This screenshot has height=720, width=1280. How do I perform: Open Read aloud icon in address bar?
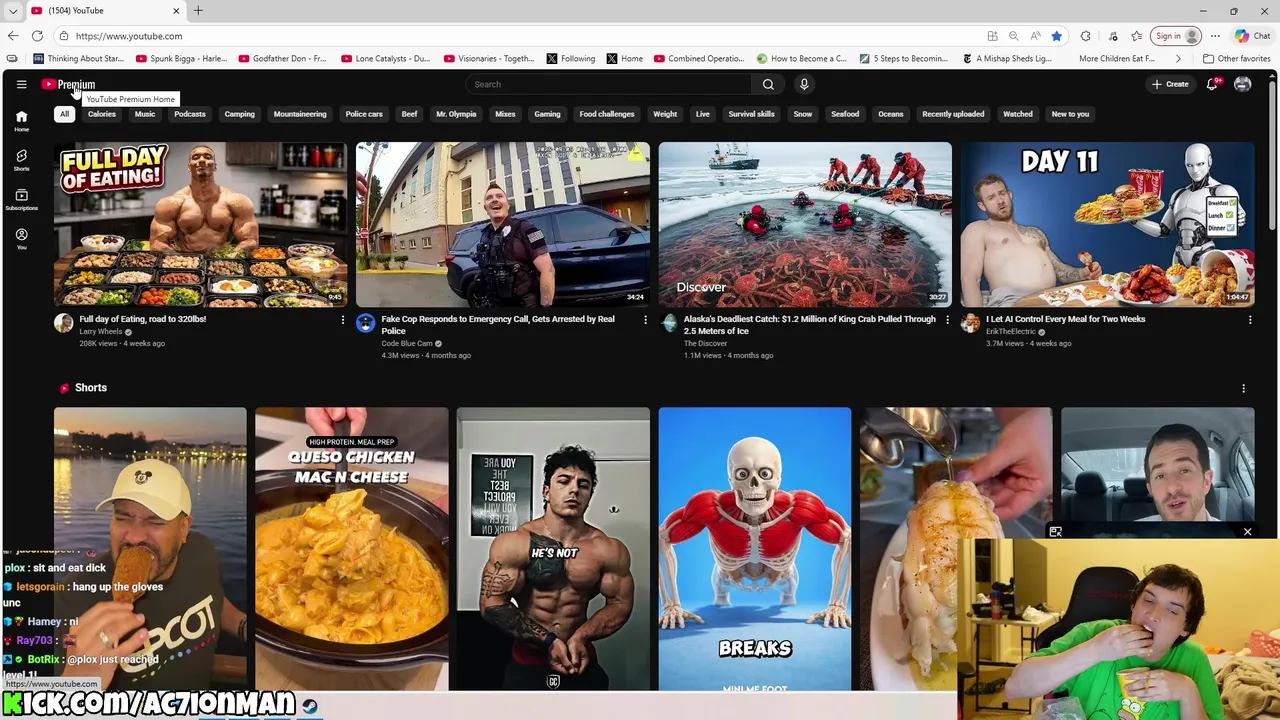point(1035,36)
